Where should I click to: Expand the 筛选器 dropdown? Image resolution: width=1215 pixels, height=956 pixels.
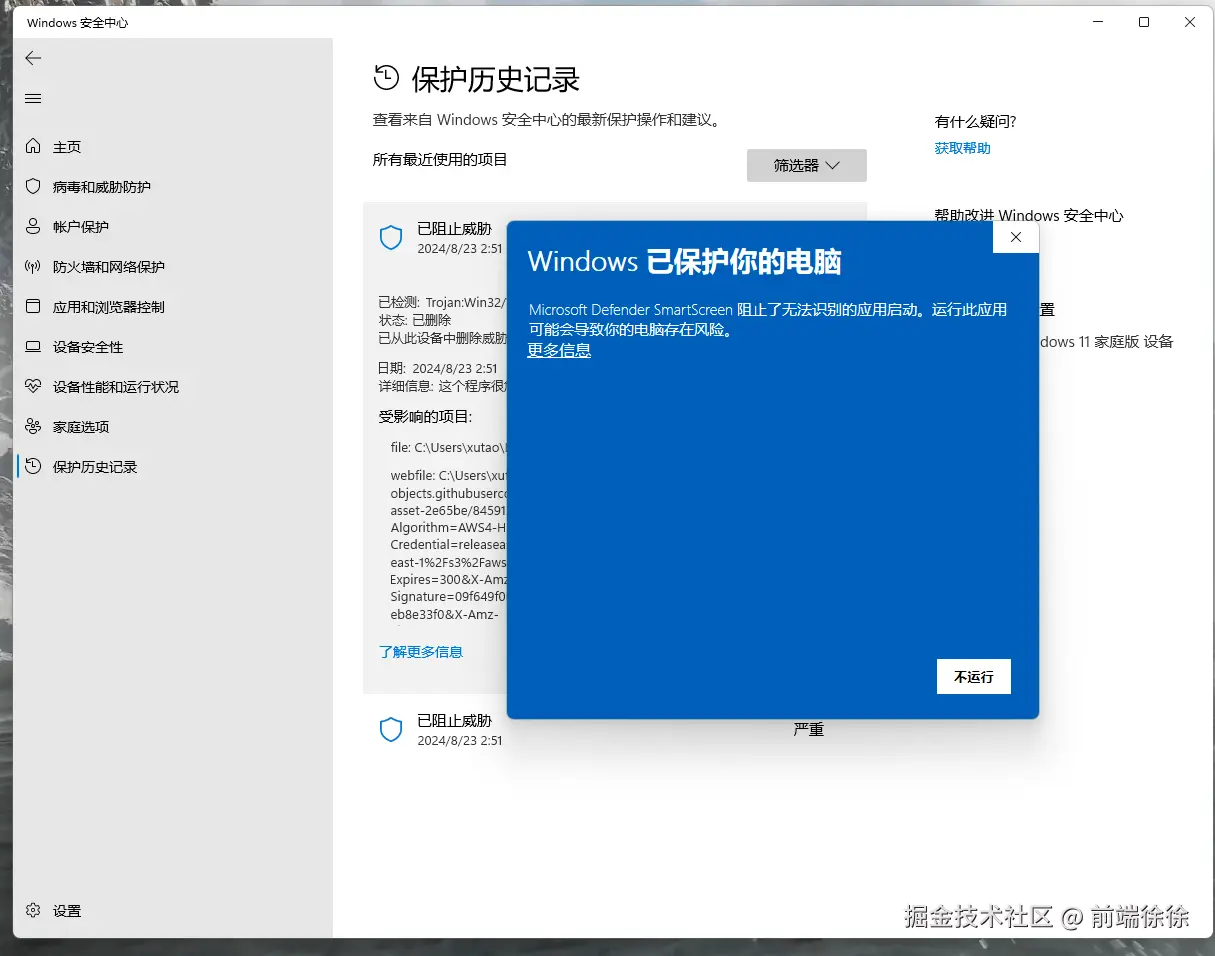[x=806, y=166]
